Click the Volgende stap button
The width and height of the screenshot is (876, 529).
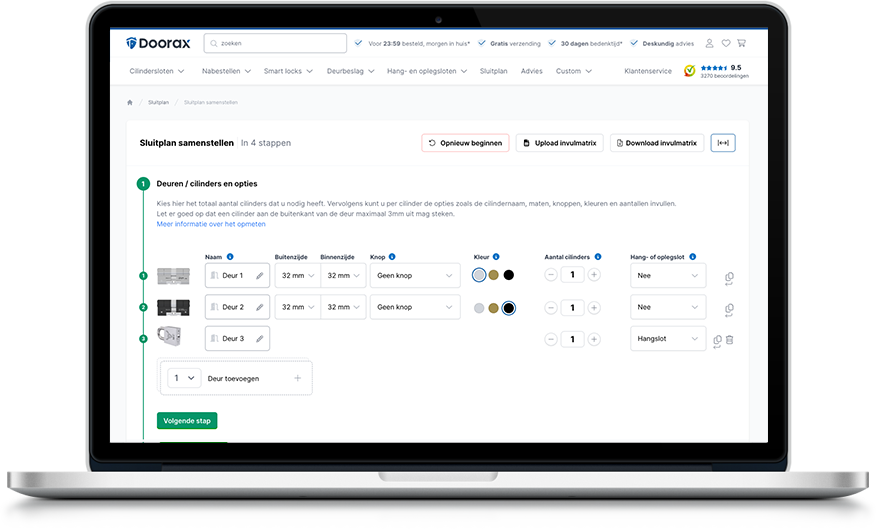(187, 421)
